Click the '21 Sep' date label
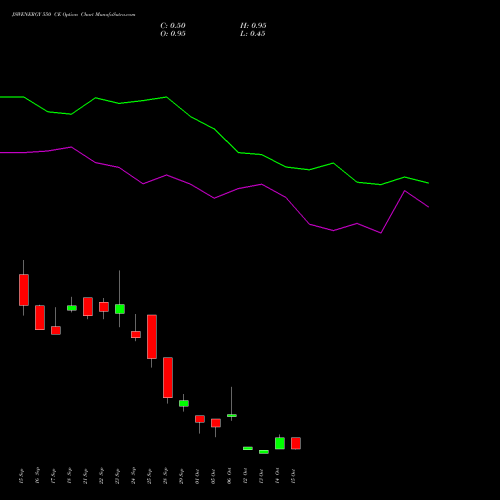This screenshot has height=500, width=500. tap(86, 476)
